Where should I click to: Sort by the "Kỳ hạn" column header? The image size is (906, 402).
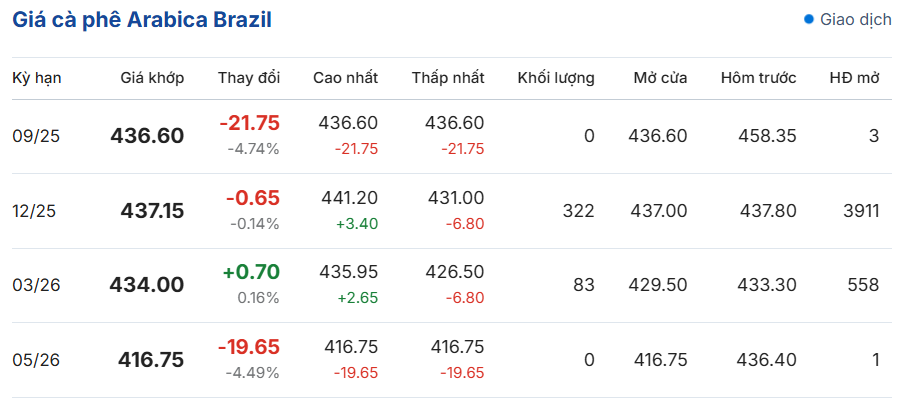pyautogui.click(x=36, y=78)
